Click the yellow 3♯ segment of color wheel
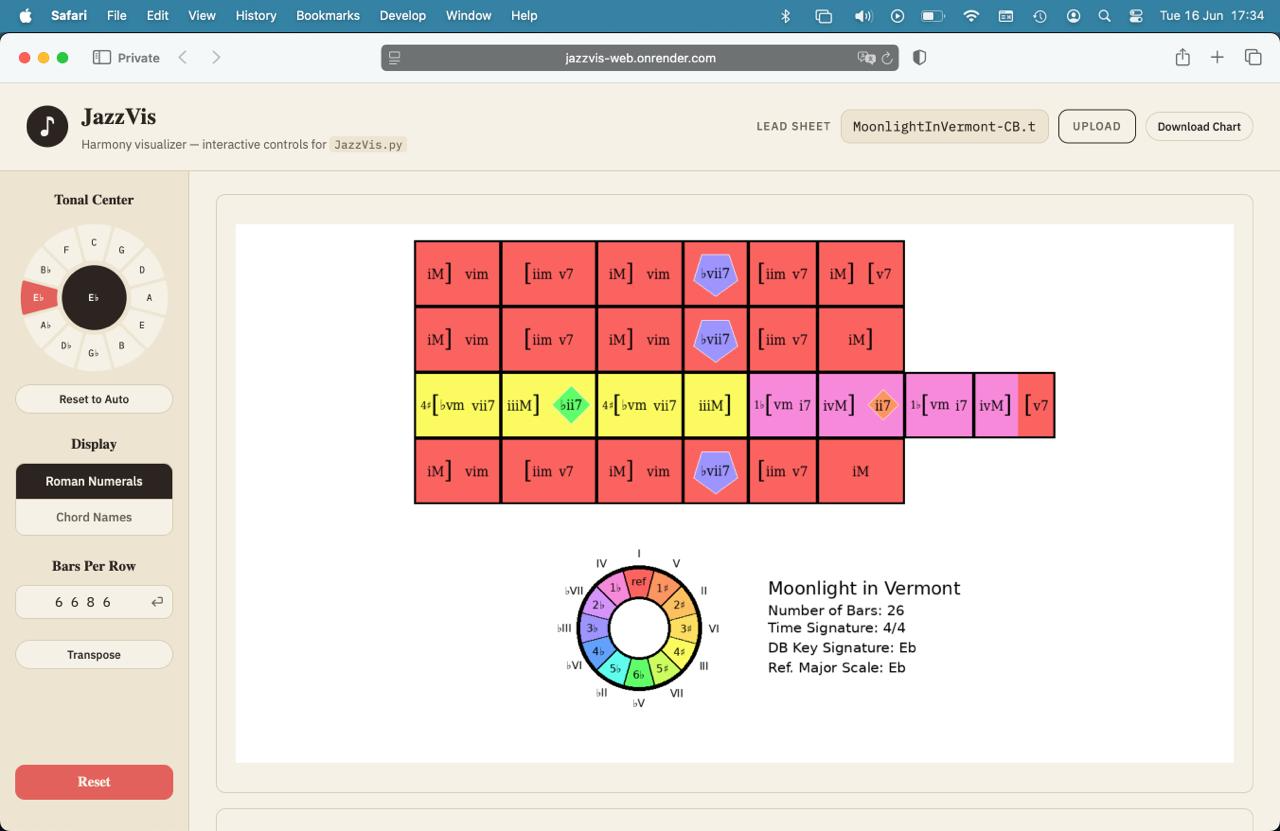Screen dimensions: 1280x831 [686, 629]
